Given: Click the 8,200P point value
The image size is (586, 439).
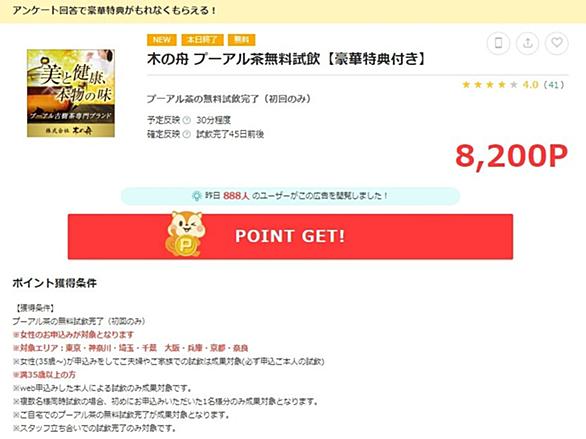Looking at the screenshot, I should coord(511,156).
